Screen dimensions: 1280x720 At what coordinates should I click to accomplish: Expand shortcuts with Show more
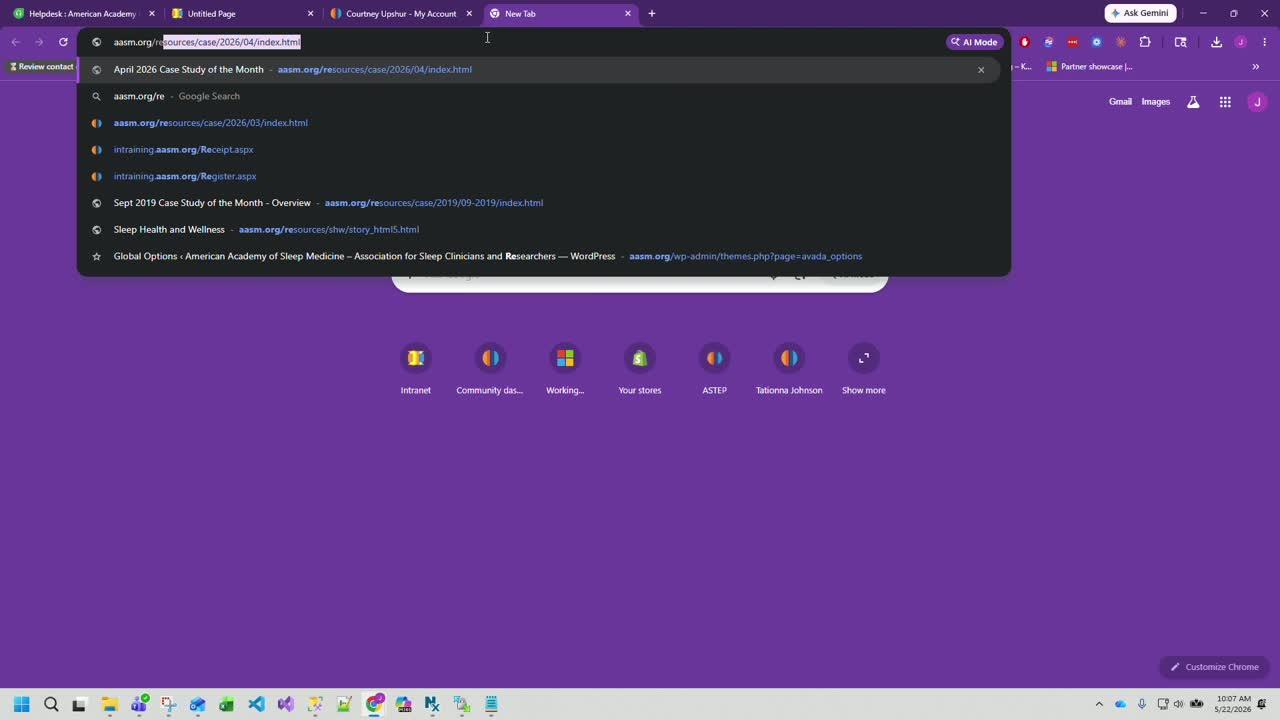(x=864, y=369)
